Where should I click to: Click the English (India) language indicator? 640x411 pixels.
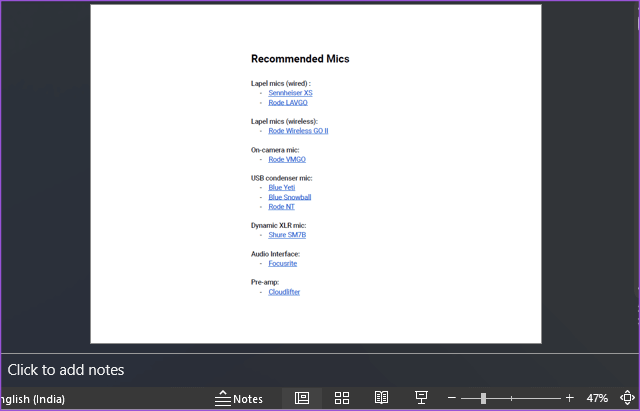(x=33, y=399)
